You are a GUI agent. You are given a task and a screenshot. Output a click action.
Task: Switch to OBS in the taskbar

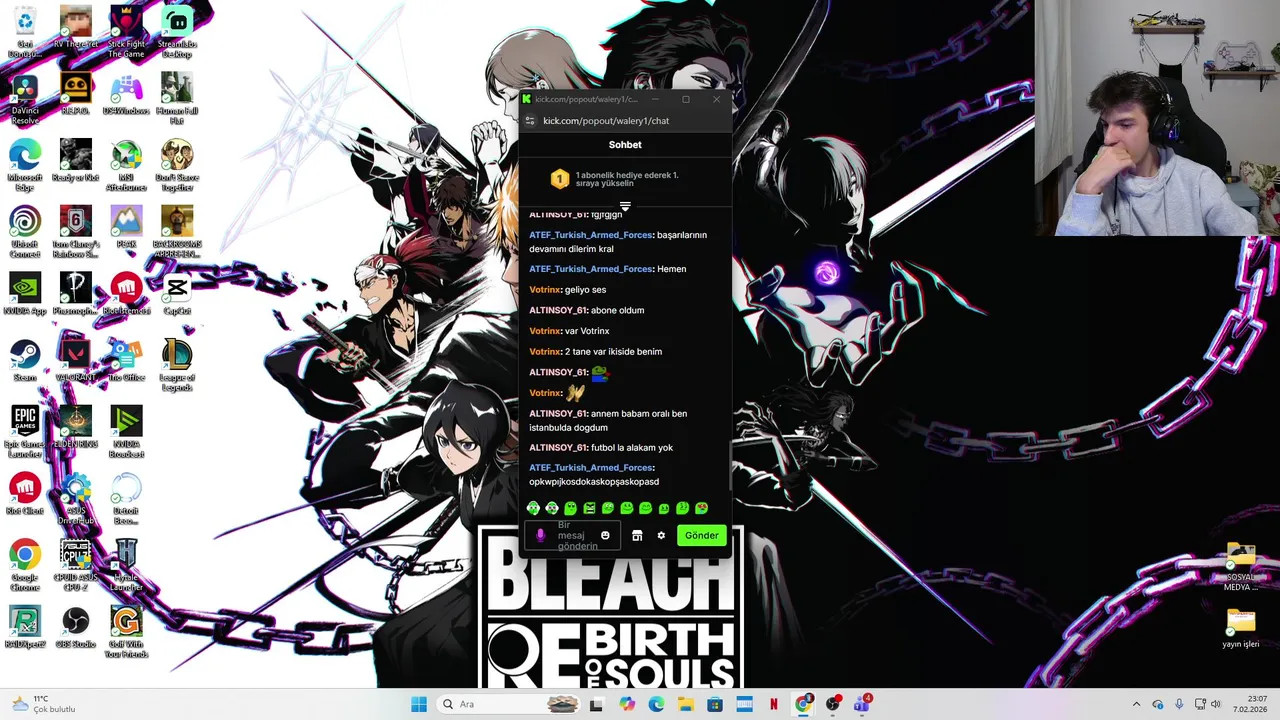click(x=833, y=704)
